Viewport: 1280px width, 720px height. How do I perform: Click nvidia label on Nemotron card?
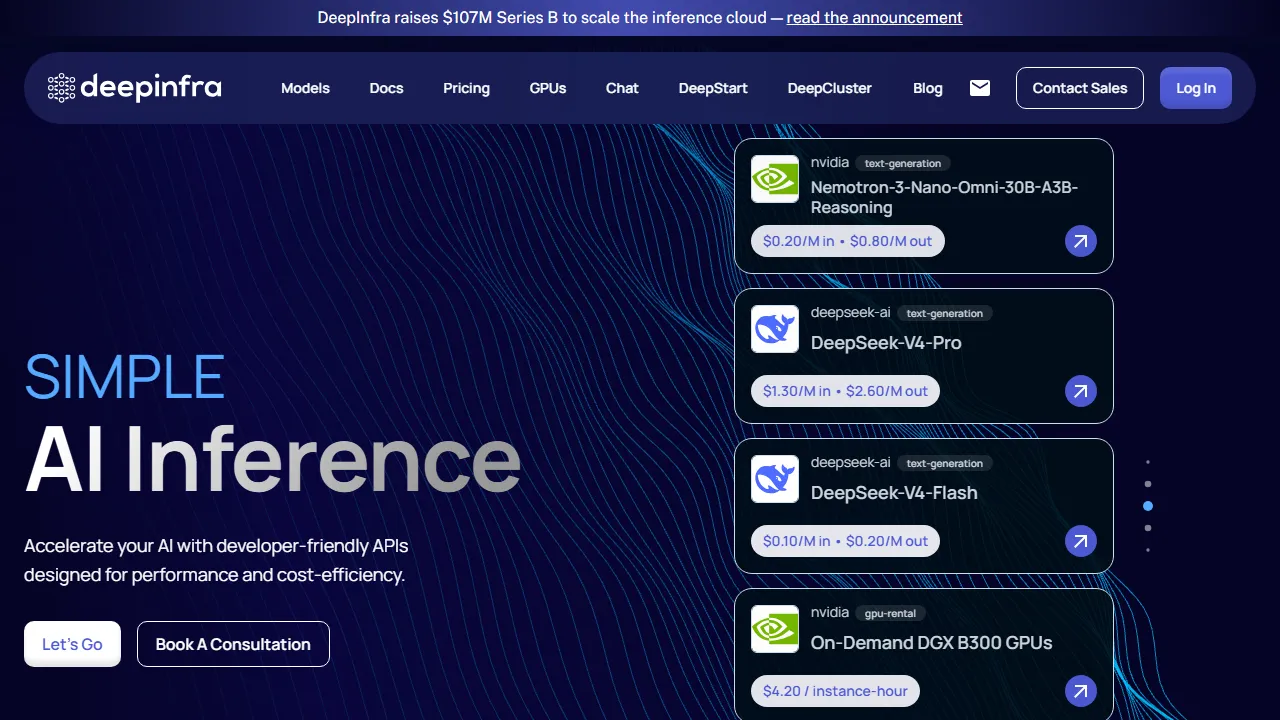pos(830,162)
